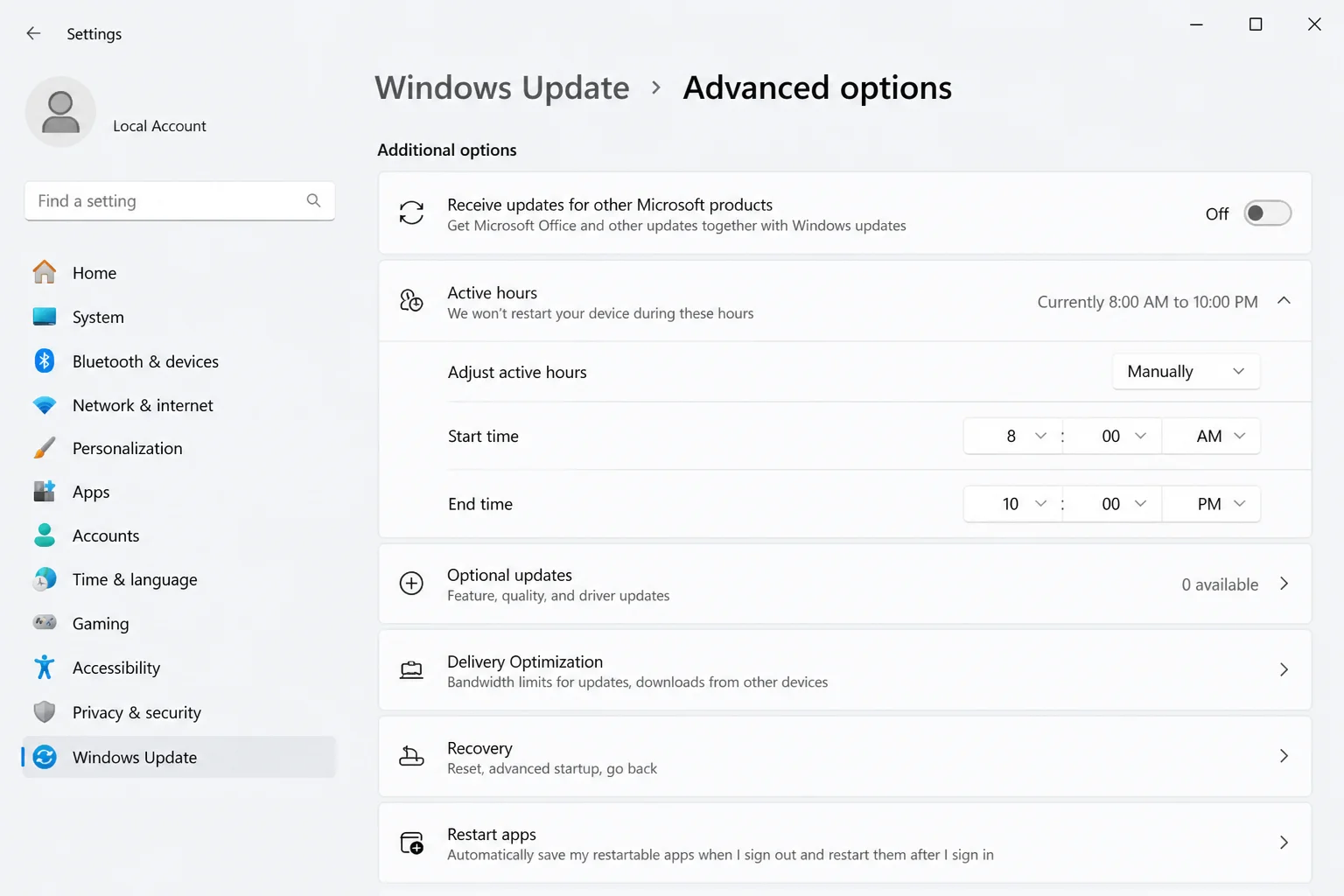
Task: Open Delivery Optimization settings
Action: point(844,670)
